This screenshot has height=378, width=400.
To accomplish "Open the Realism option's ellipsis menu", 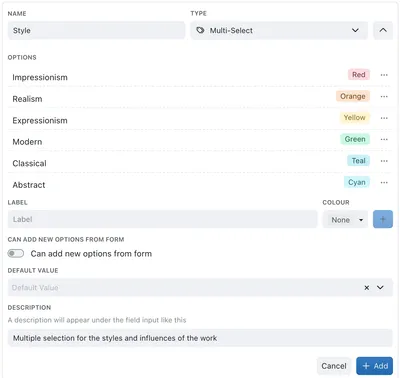I will (384, 97).
